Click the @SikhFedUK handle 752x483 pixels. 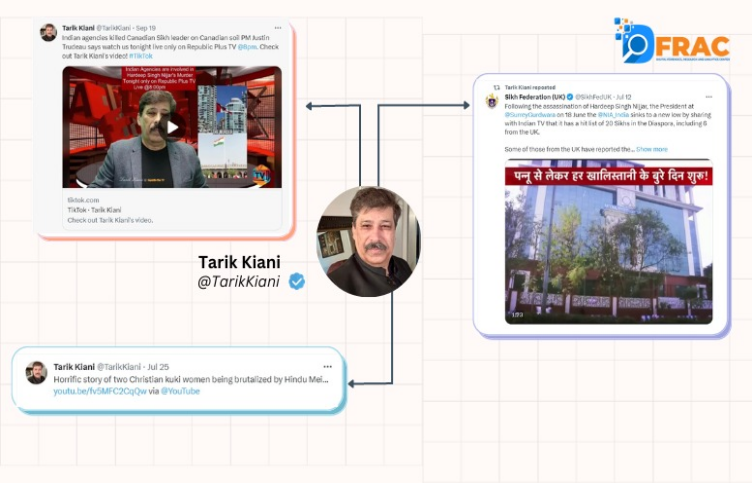(x=593, y=97)
